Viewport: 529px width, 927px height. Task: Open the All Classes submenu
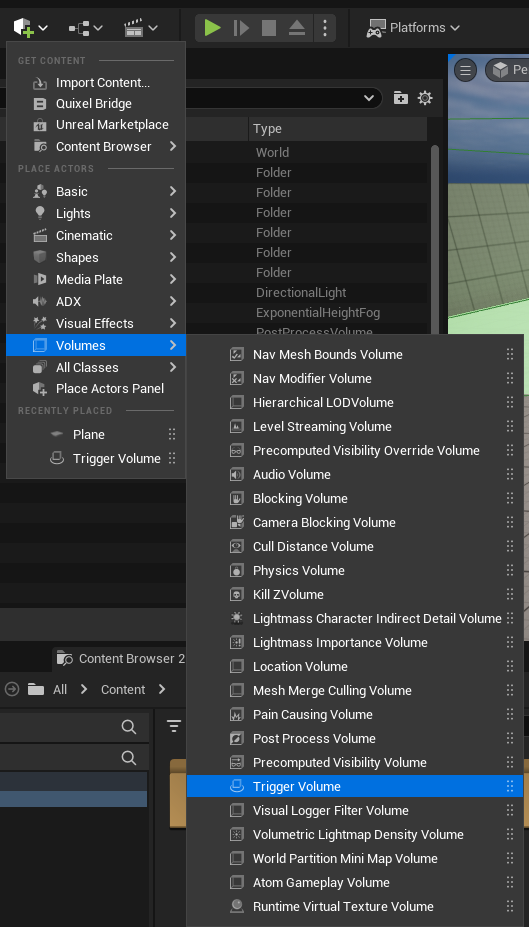[96, 367]
